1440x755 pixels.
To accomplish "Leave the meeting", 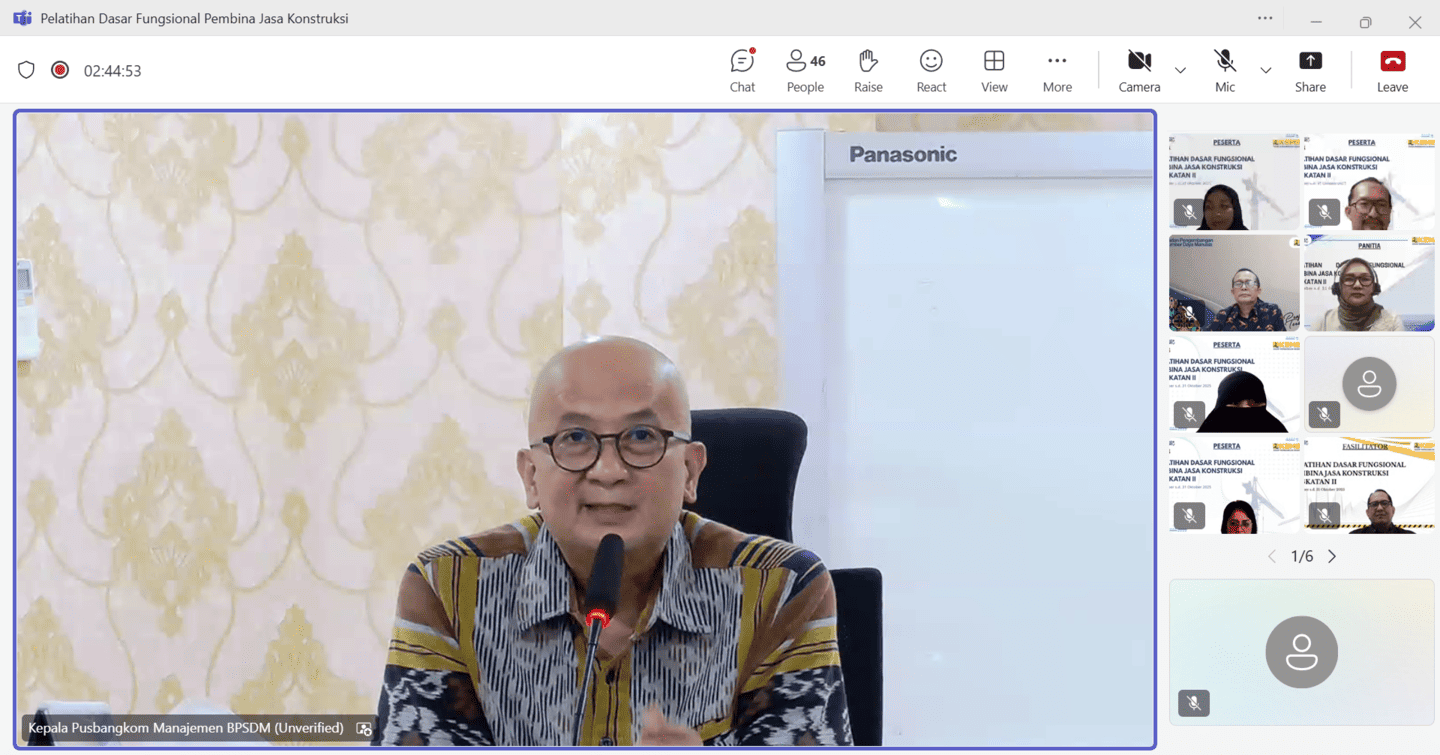I will point(1392,71).
